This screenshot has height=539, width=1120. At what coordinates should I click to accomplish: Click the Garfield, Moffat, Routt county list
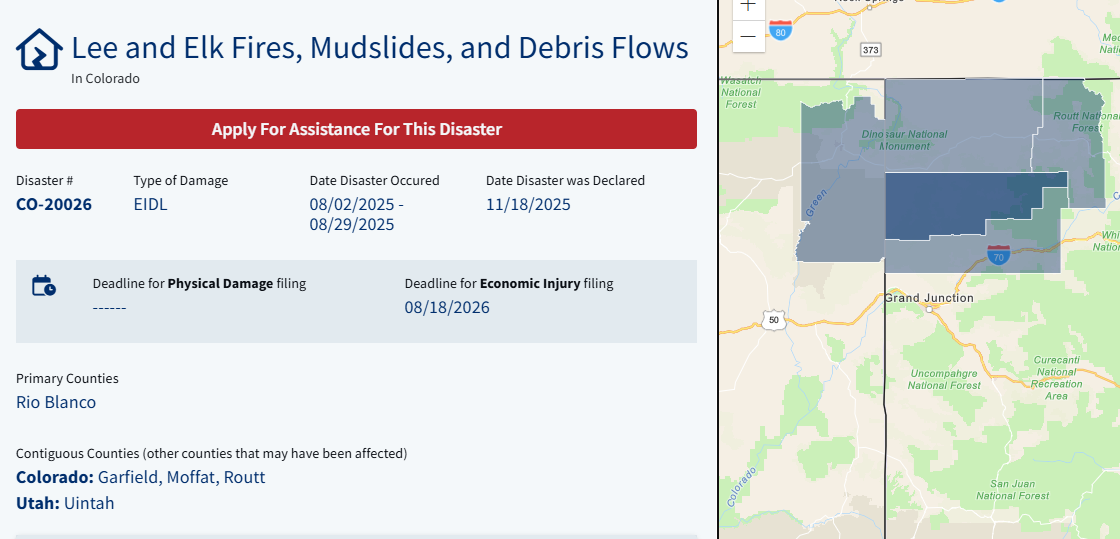click(x=181, y=477)
